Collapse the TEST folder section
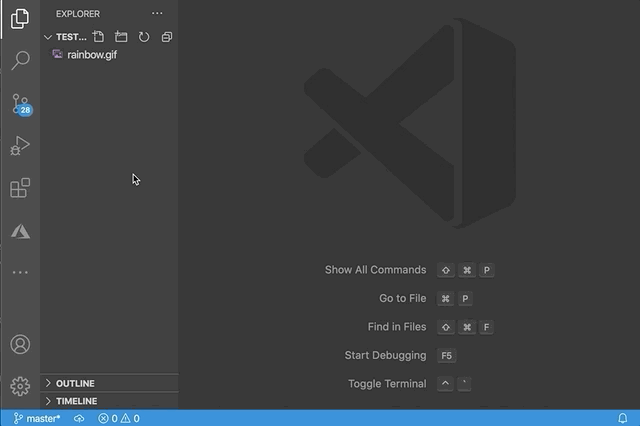The width and height of the screenshot is (640, 426). (x=65, y=37)
